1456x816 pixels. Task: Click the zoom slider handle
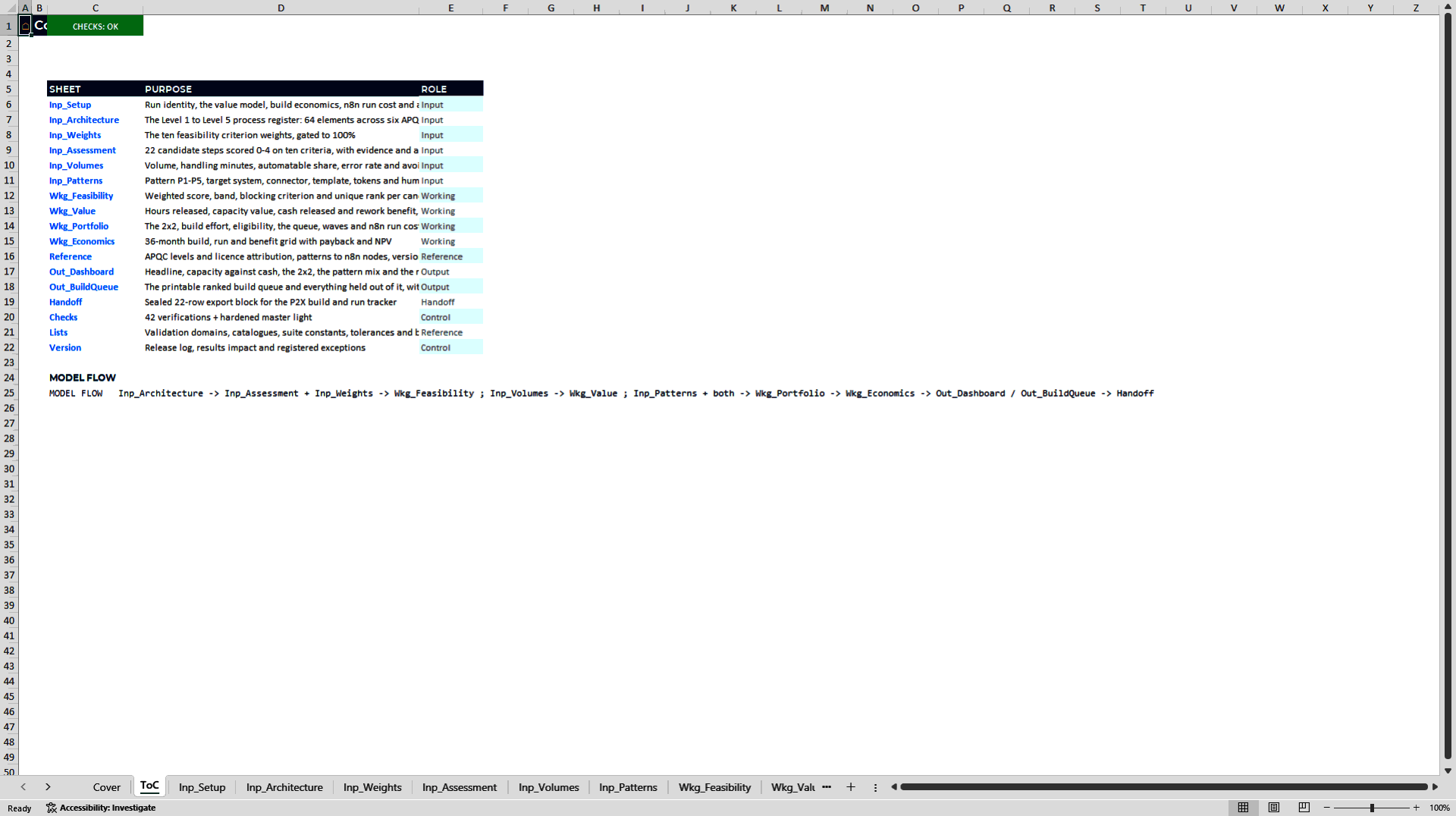pos(1372,808)
